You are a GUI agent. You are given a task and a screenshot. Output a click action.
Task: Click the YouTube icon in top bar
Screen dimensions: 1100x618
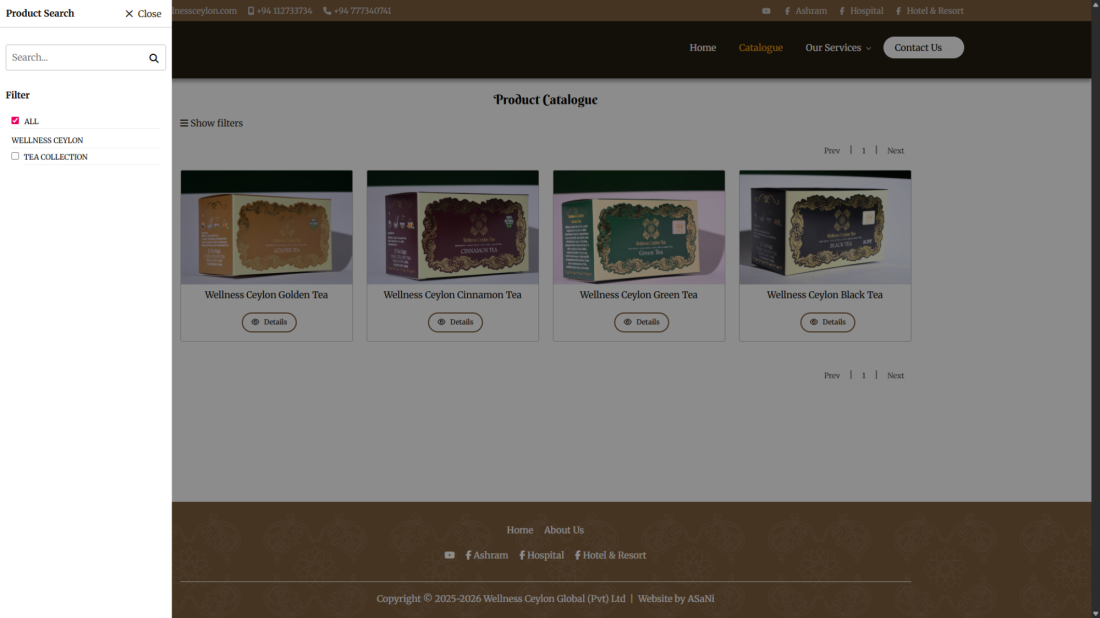pyautogui.click(x=766, y=11)
